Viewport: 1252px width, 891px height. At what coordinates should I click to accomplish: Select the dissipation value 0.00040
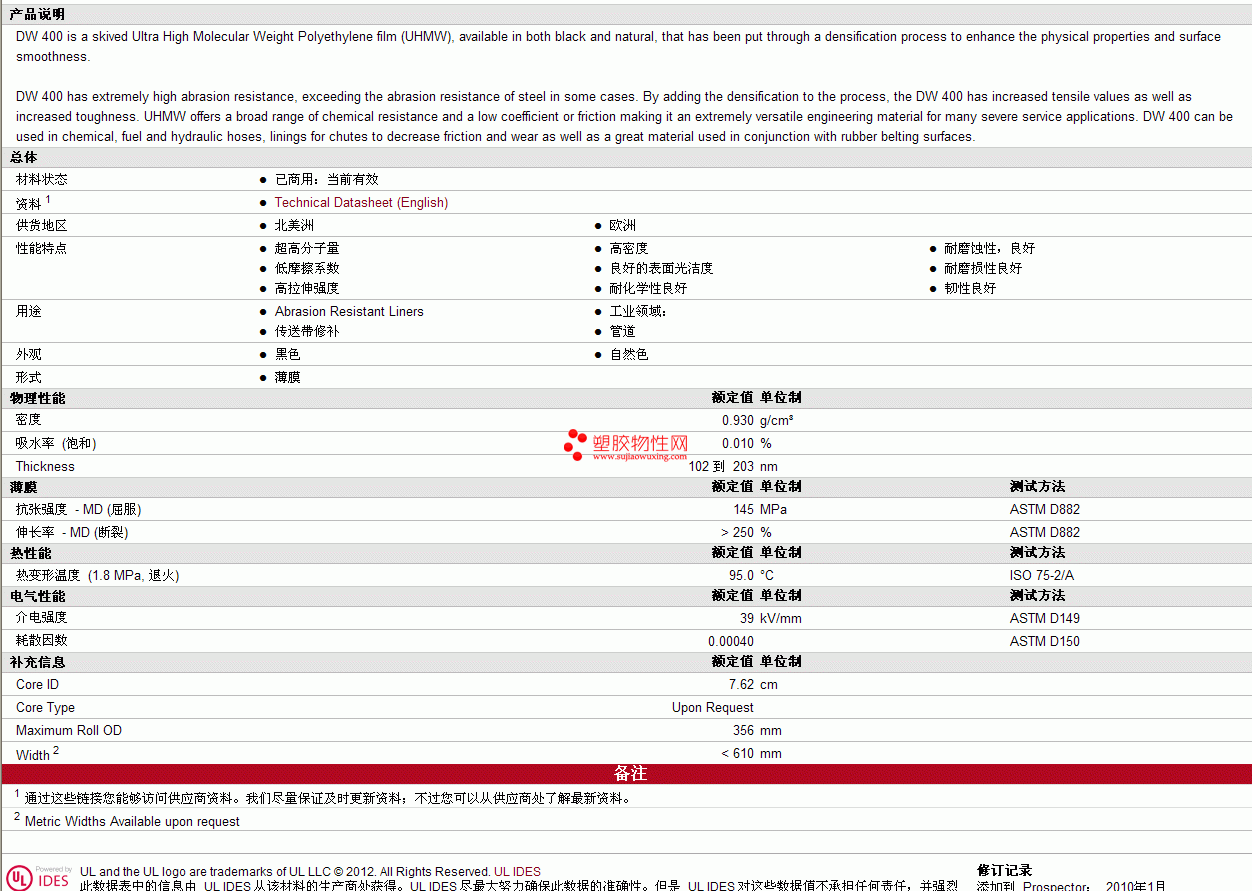tap(731, 641)
